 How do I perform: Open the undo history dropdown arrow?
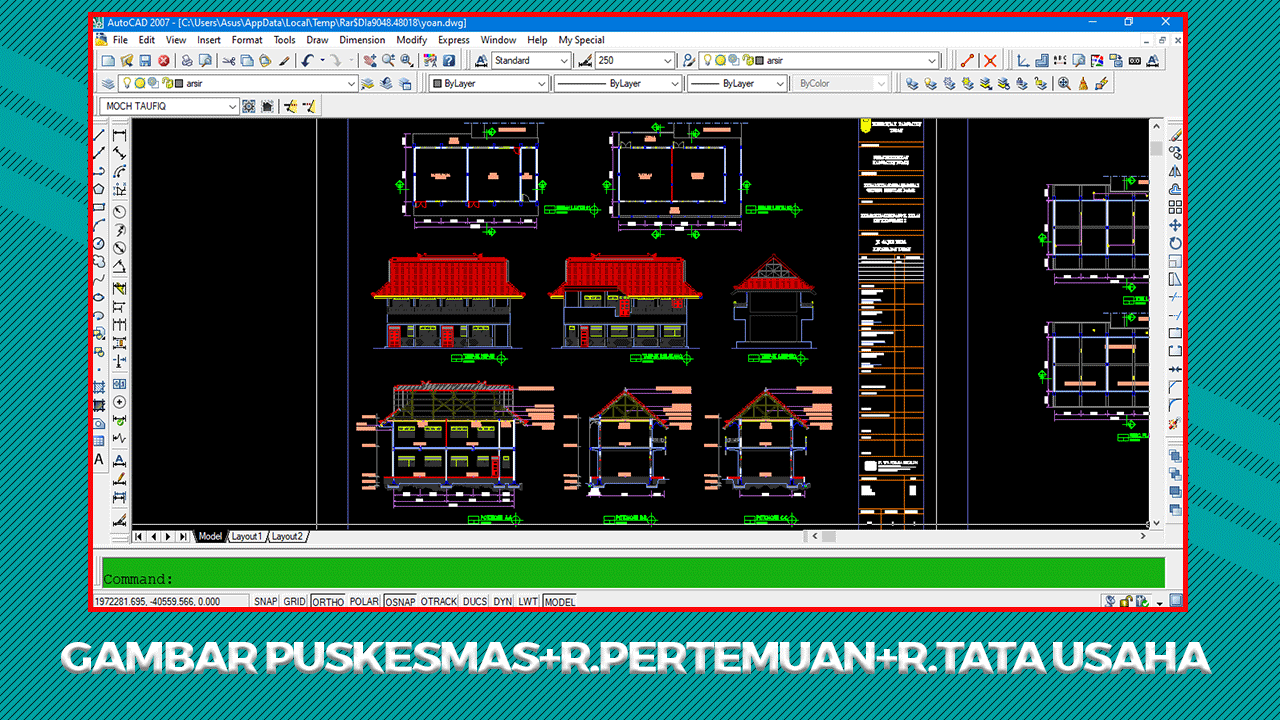[x=322, y=61]
